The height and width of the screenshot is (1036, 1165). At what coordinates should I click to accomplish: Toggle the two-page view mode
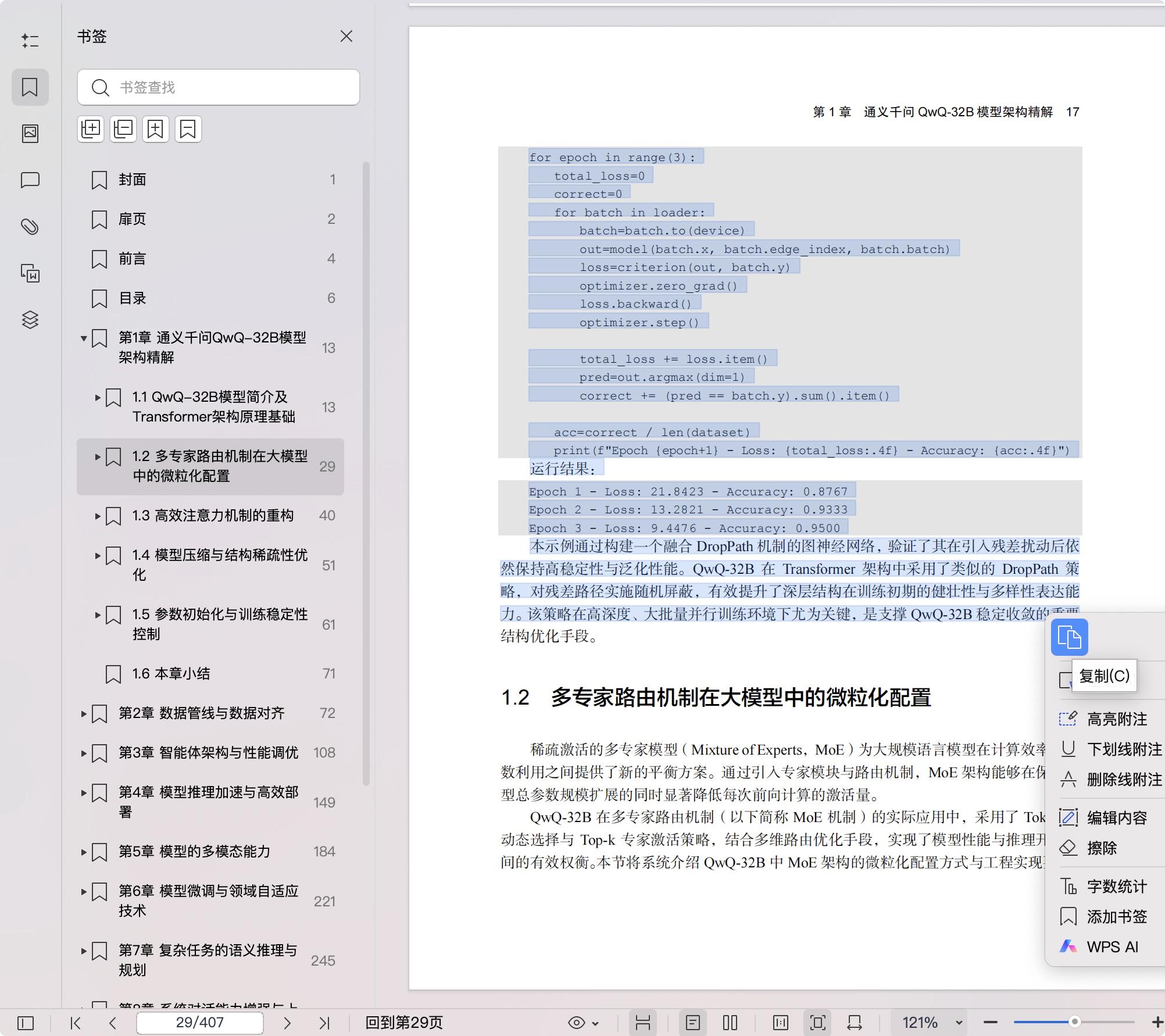pyautogui.click(x=730, y=1023)
